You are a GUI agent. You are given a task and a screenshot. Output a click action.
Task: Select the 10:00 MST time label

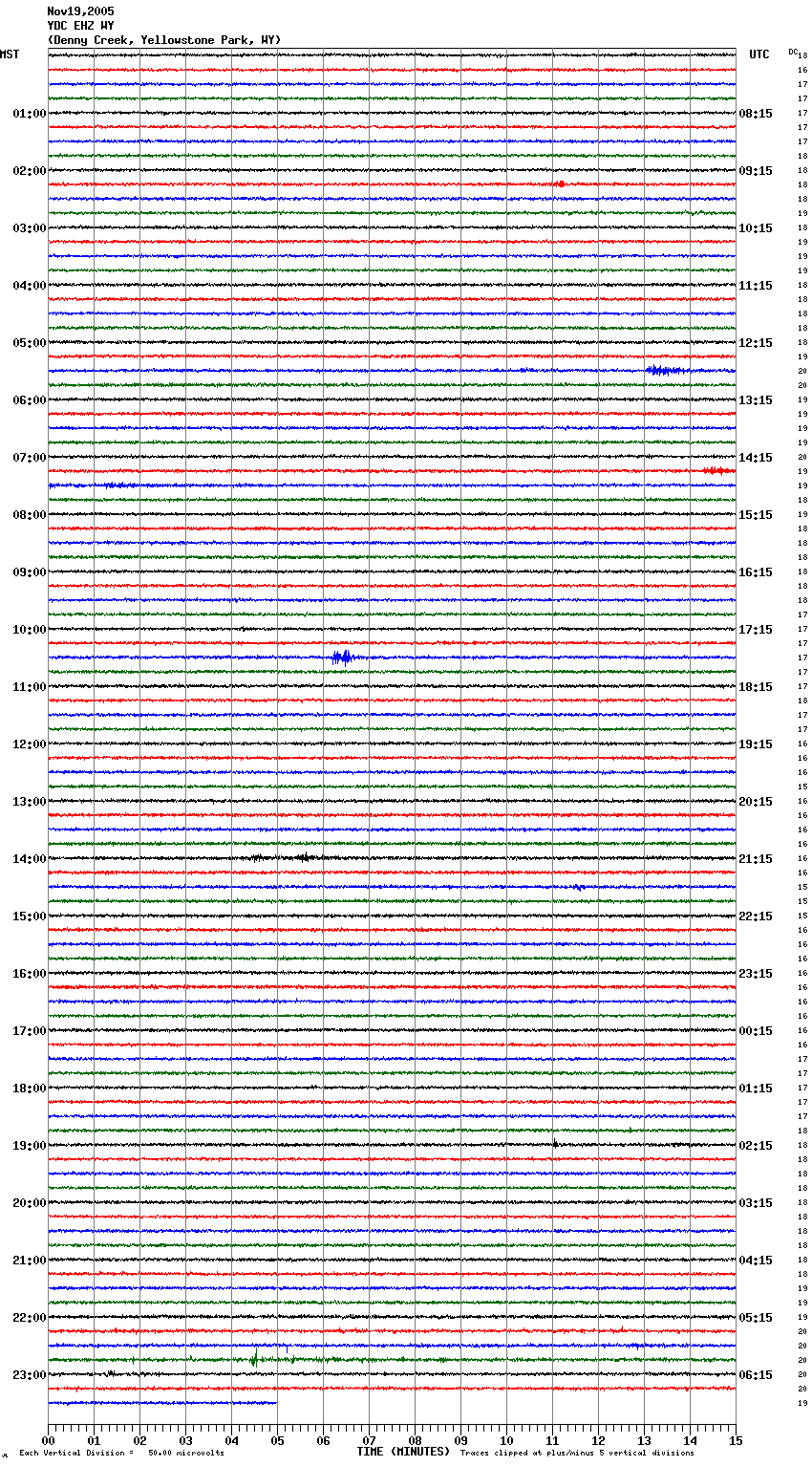coord(29,630)
